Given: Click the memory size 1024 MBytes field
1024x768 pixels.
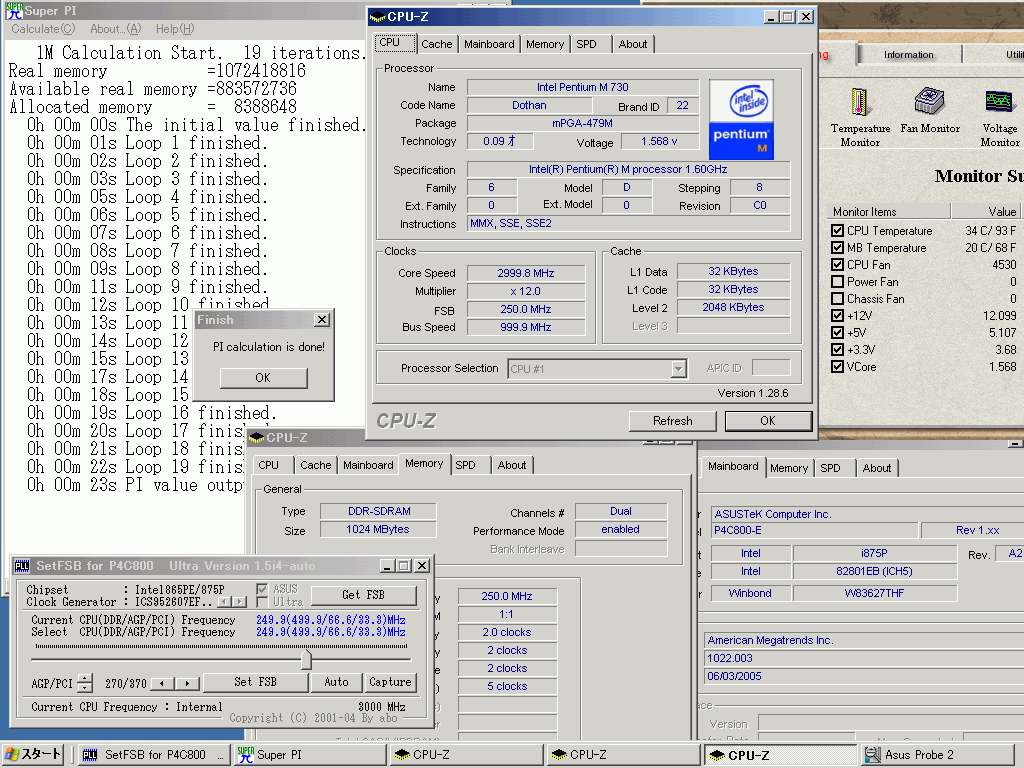Looking at the screenshot, I should [377, 530].
